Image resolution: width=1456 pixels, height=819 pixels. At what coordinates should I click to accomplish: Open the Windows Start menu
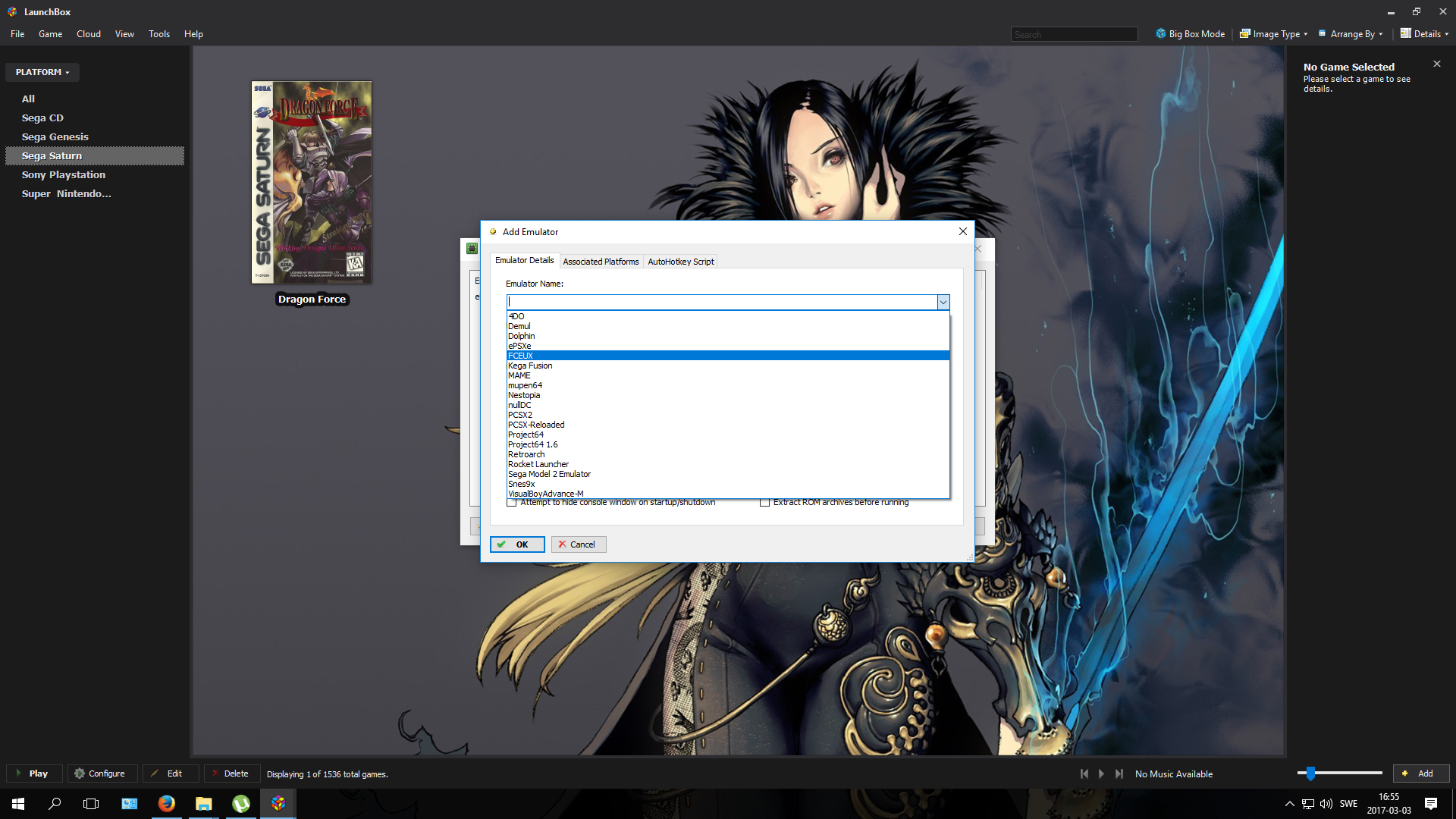pyautogui.click(x=18, y=804)
